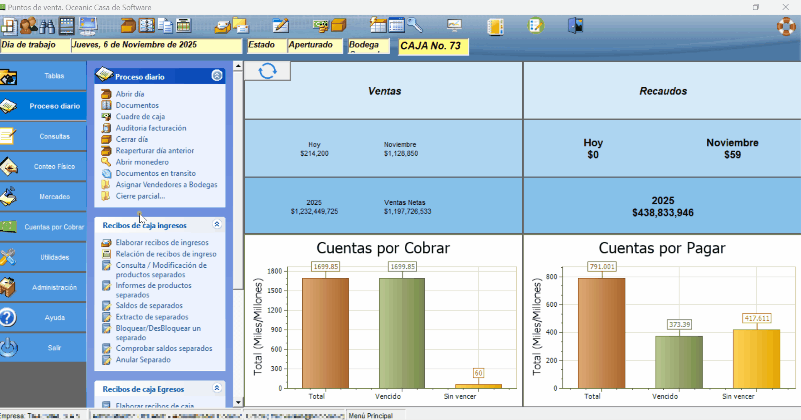
Task: Click the exit door icon in toolbar
Action: (574, 26)
